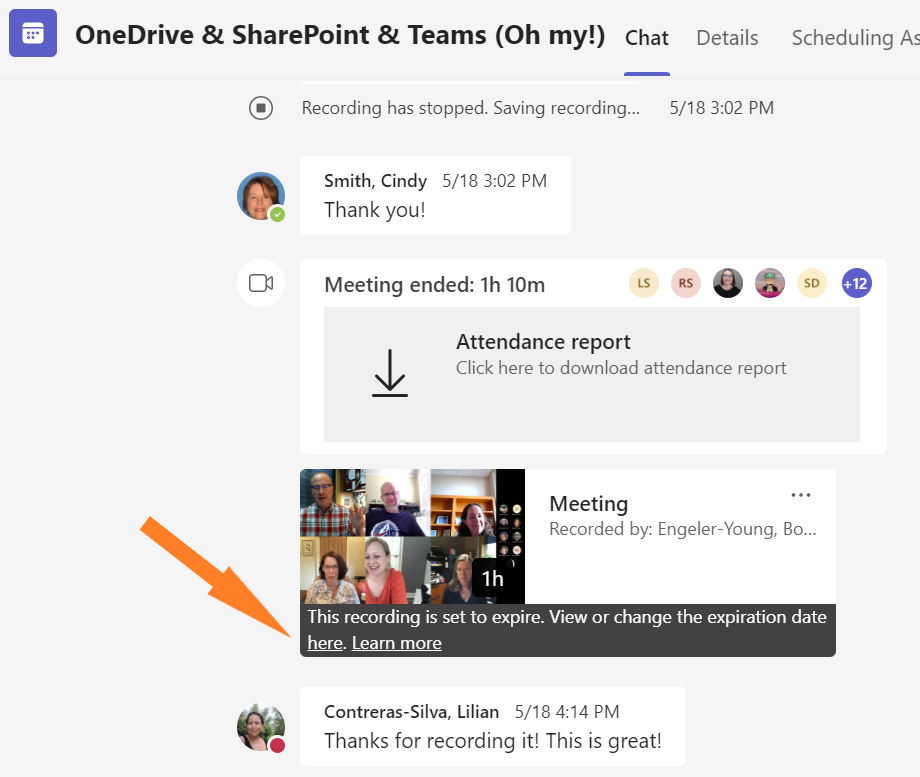Click the meeting calendar icon beside the title
The height and width of the screenshot is (777, 920).
[x=33, y=33]
